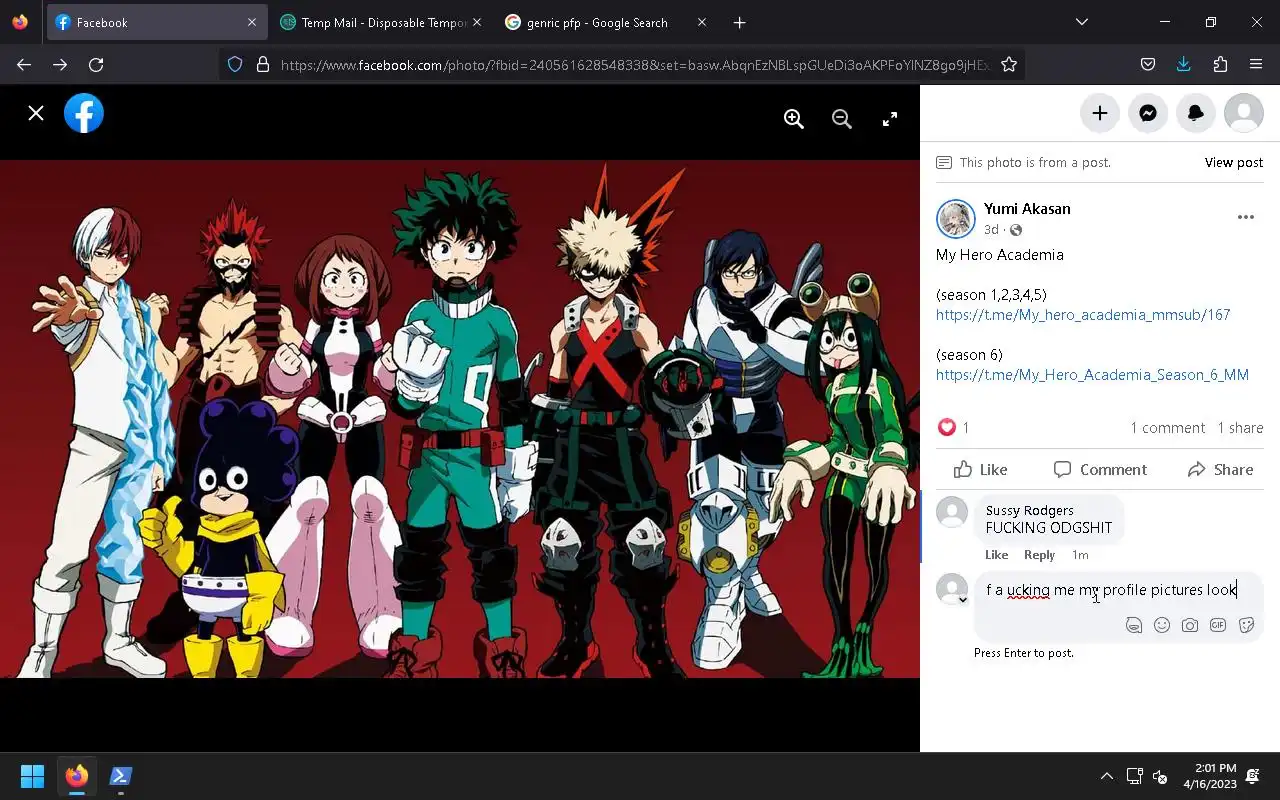Open the season 6 Telegram link

click(x=1092, y=375)
